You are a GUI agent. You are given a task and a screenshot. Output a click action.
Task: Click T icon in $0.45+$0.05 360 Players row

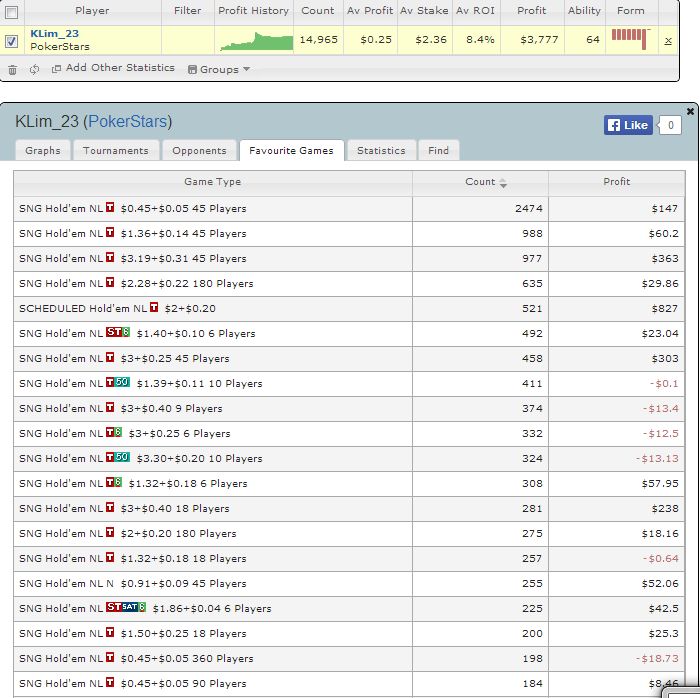(x=110, y=657)
